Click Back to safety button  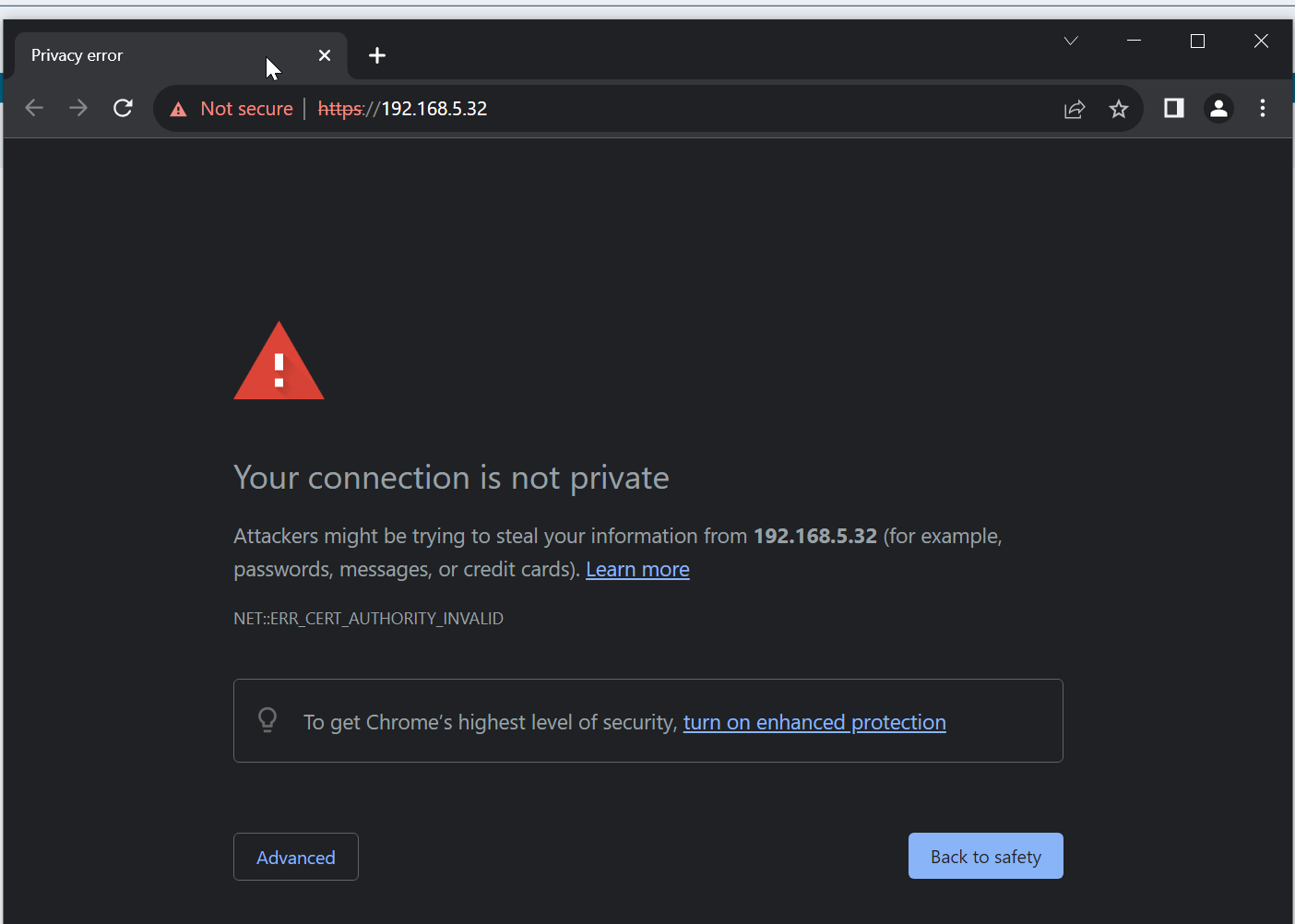986,856
